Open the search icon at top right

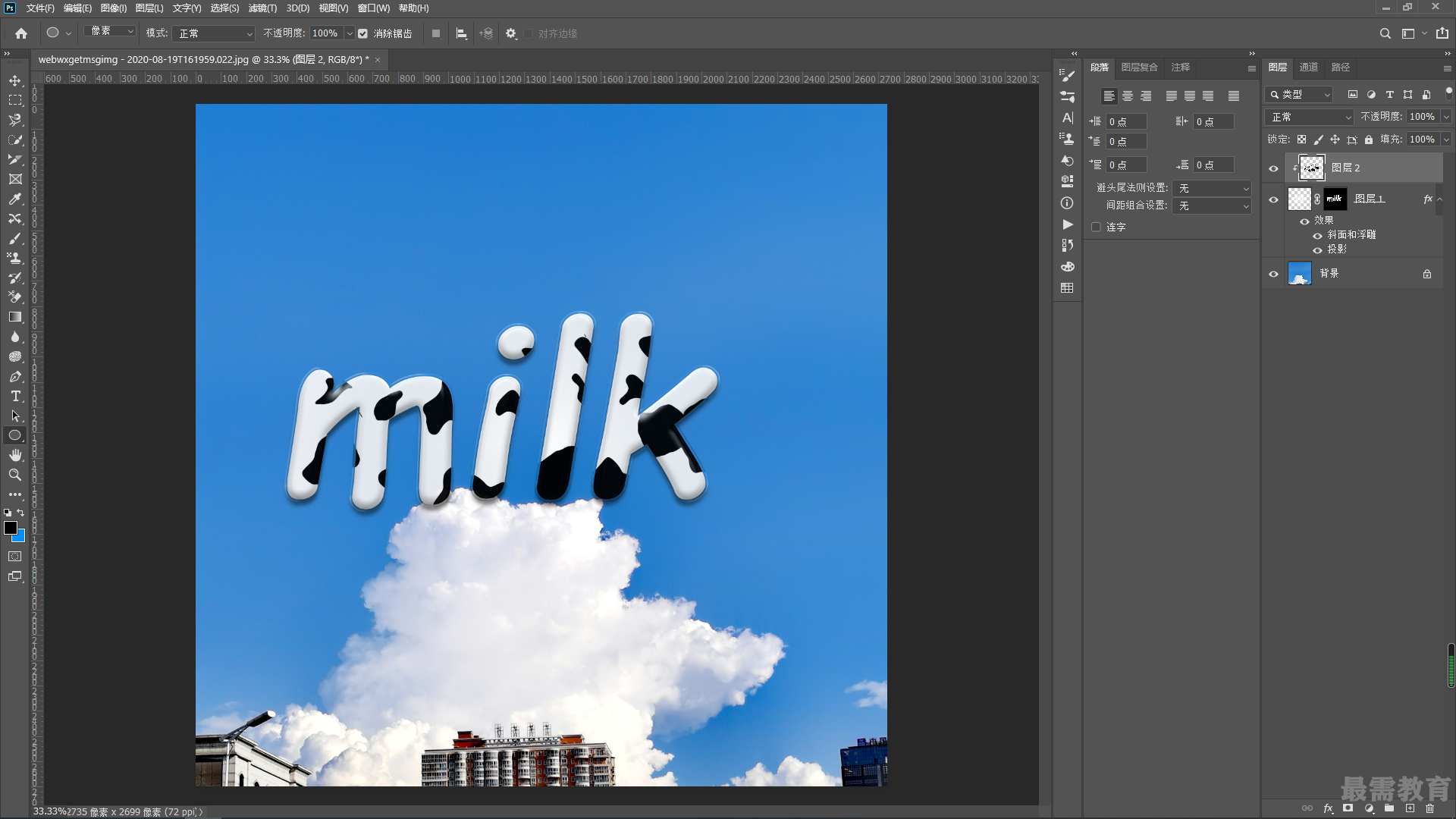pyautogui.click(x=1385, y=33)
